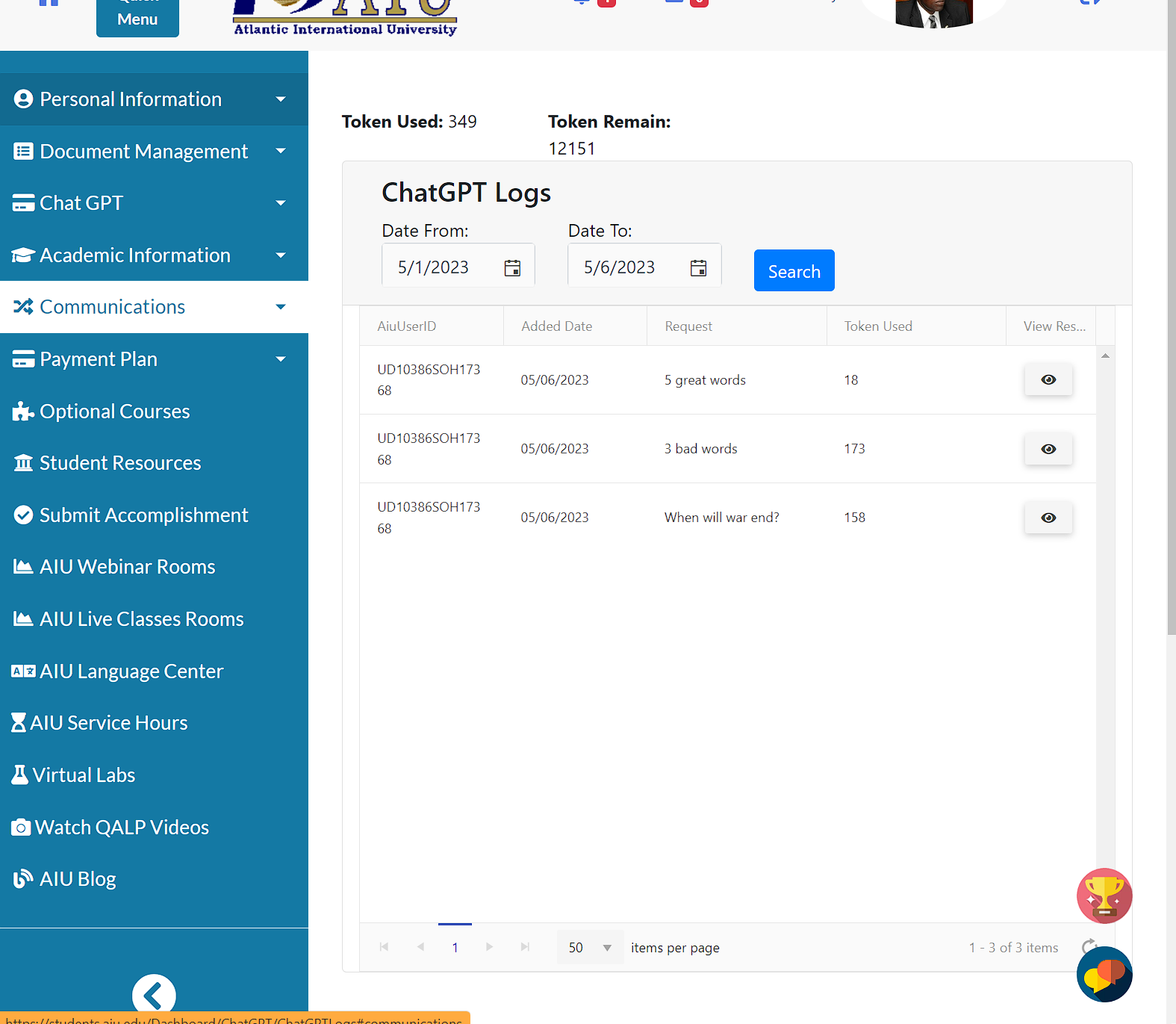1176x1024 pixels.
Task: Select AIU Webinar Rooms menu item
Action: pyautogui.click(x=127, y=567)
